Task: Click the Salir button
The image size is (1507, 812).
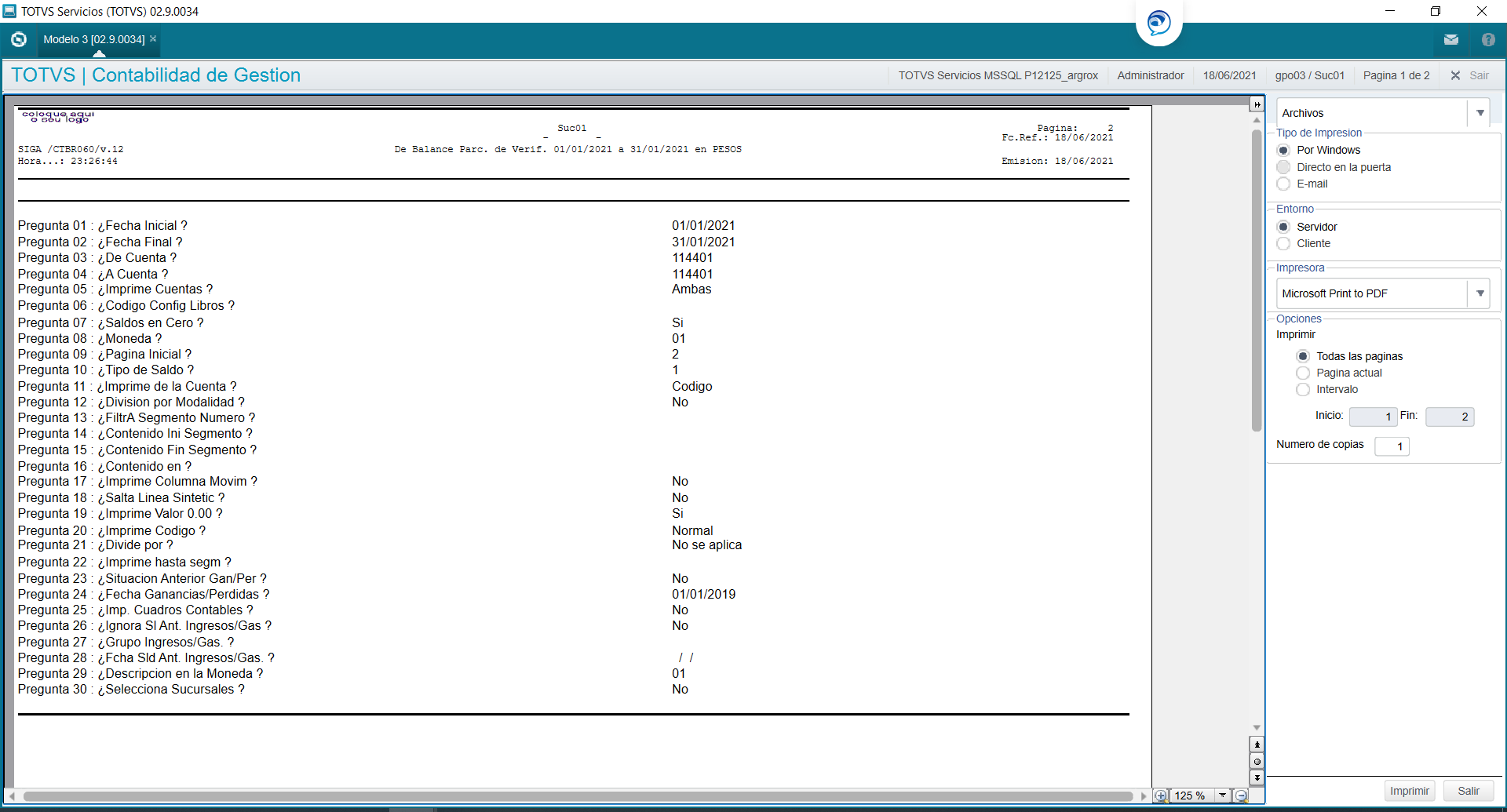Action: coord(1469,791)
